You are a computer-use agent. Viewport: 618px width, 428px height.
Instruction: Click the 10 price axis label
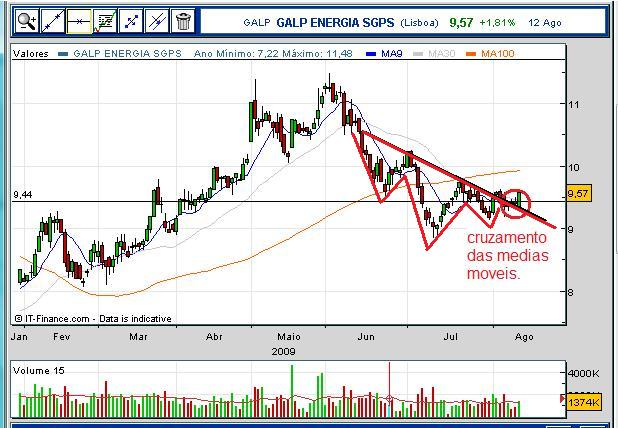point(574,167)
